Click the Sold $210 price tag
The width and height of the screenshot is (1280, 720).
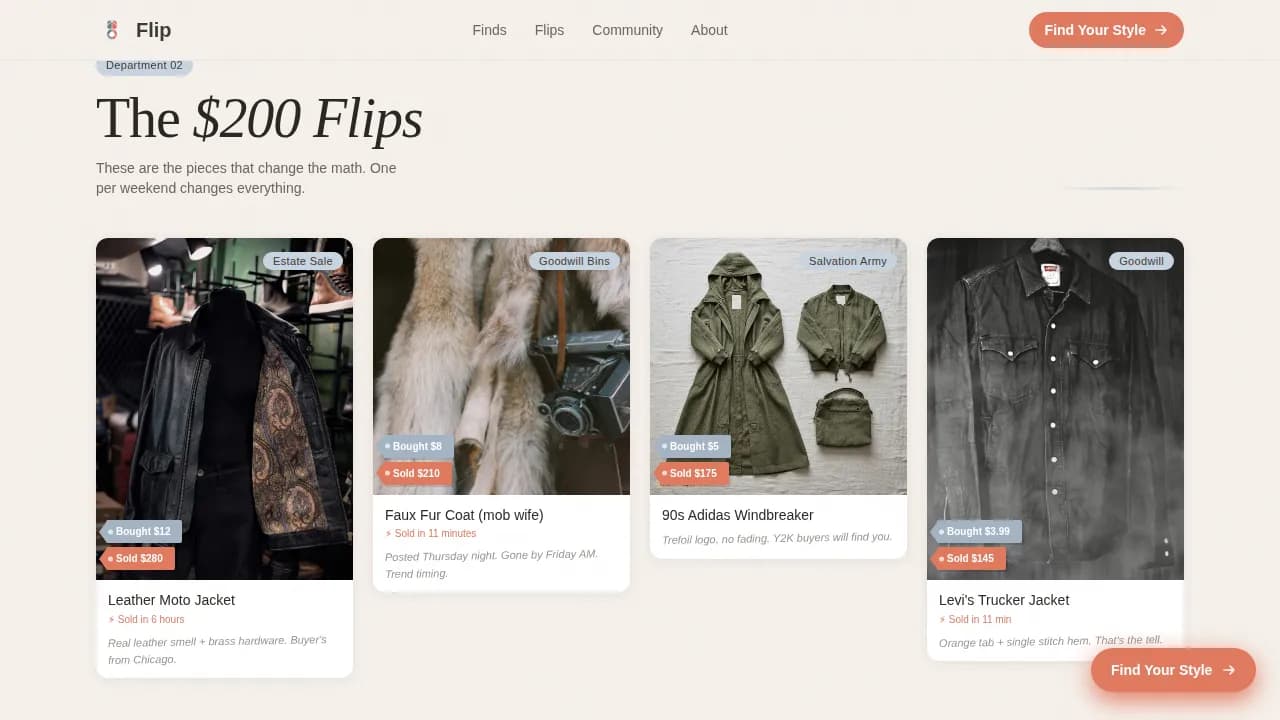click(413, 473)
